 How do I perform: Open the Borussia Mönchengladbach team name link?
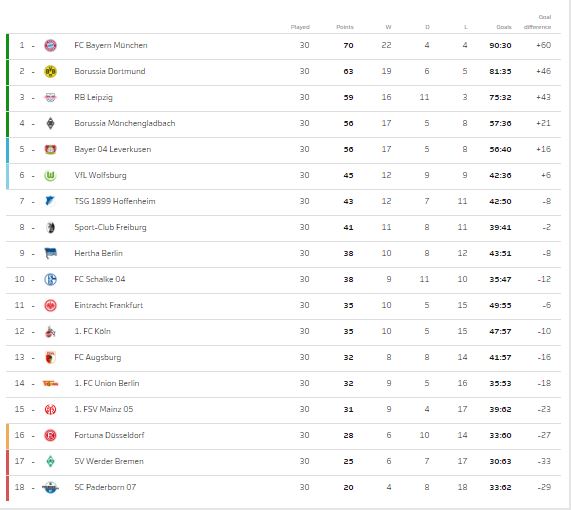125,123
